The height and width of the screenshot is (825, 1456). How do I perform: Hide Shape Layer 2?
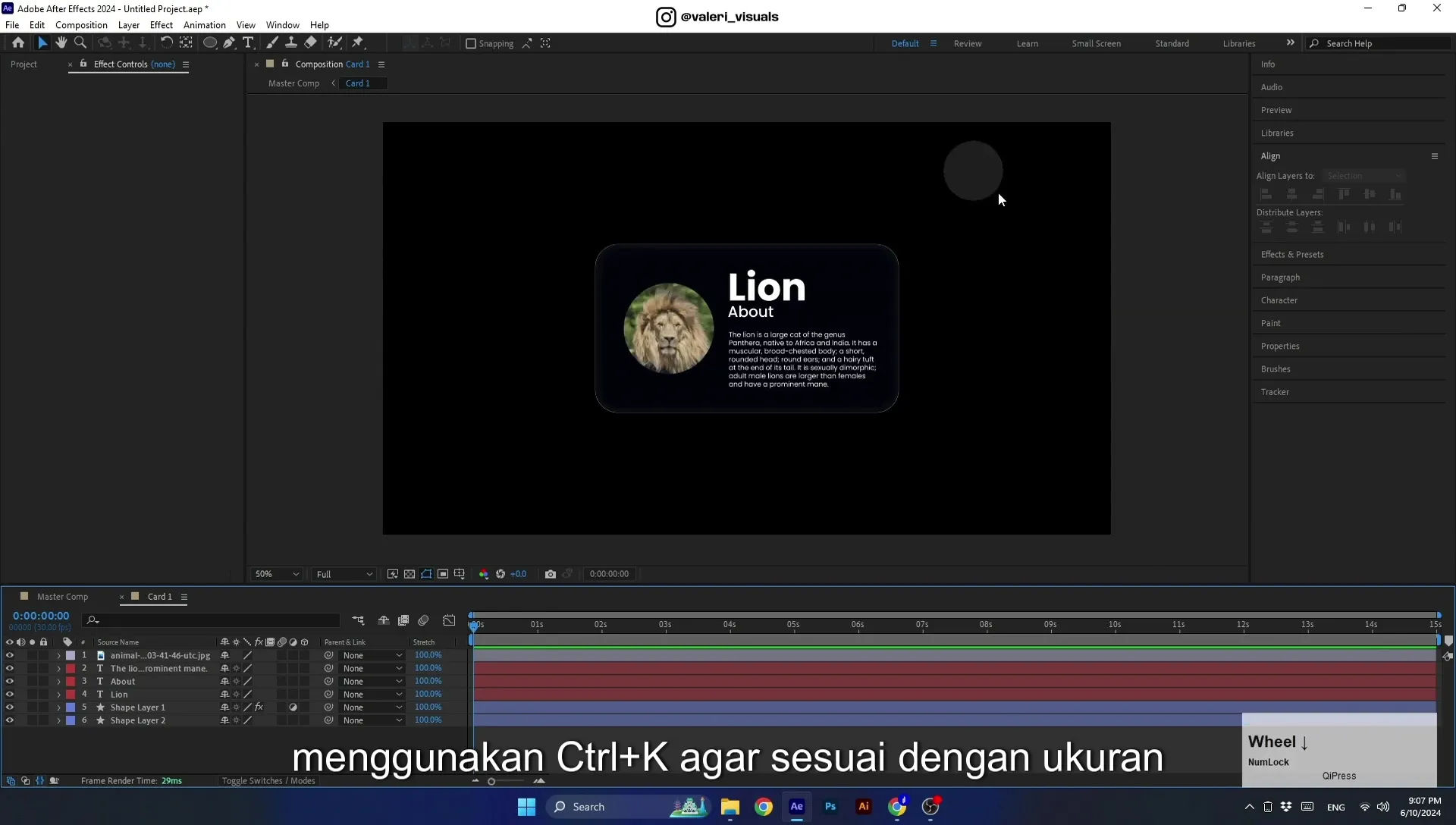click(x=10, y=720)
